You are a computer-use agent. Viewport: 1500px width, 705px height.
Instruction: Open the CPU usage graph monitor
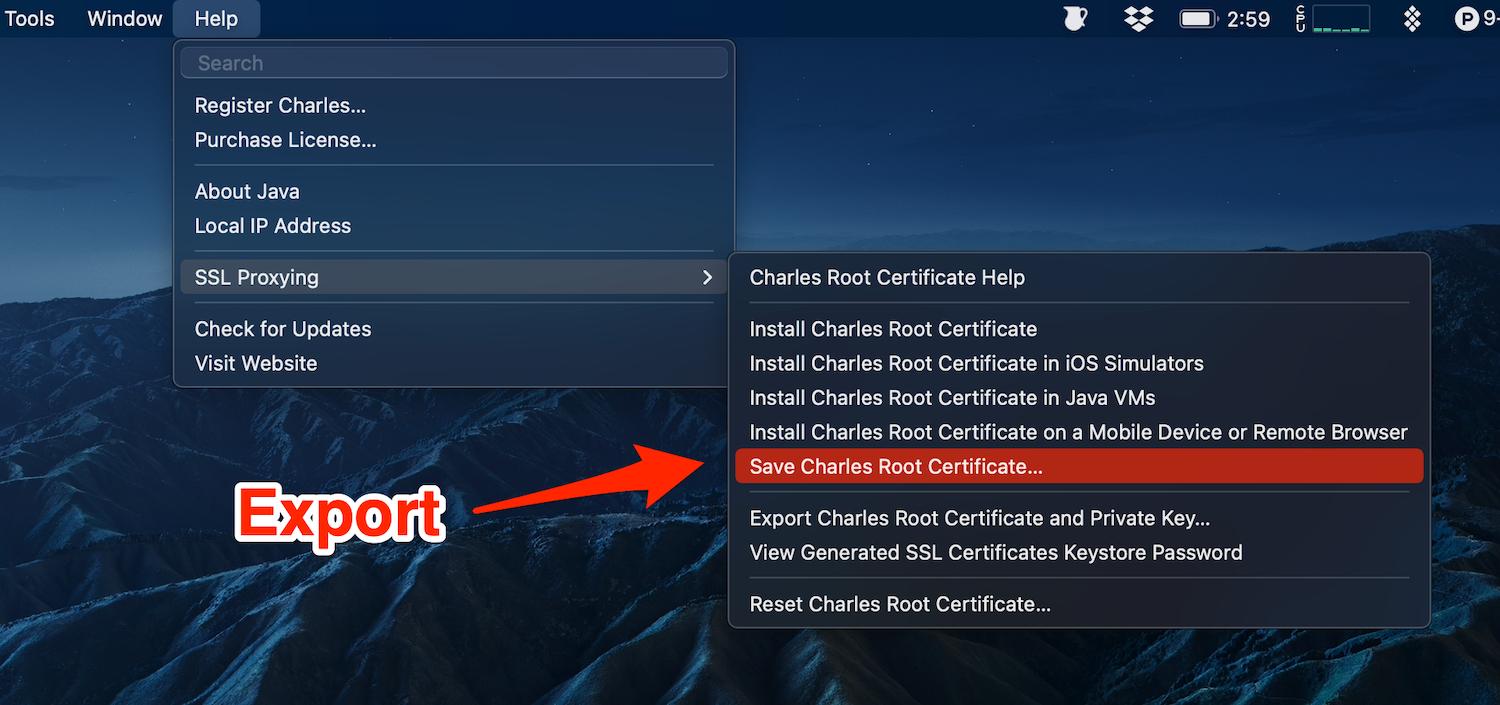(1332, 19)
